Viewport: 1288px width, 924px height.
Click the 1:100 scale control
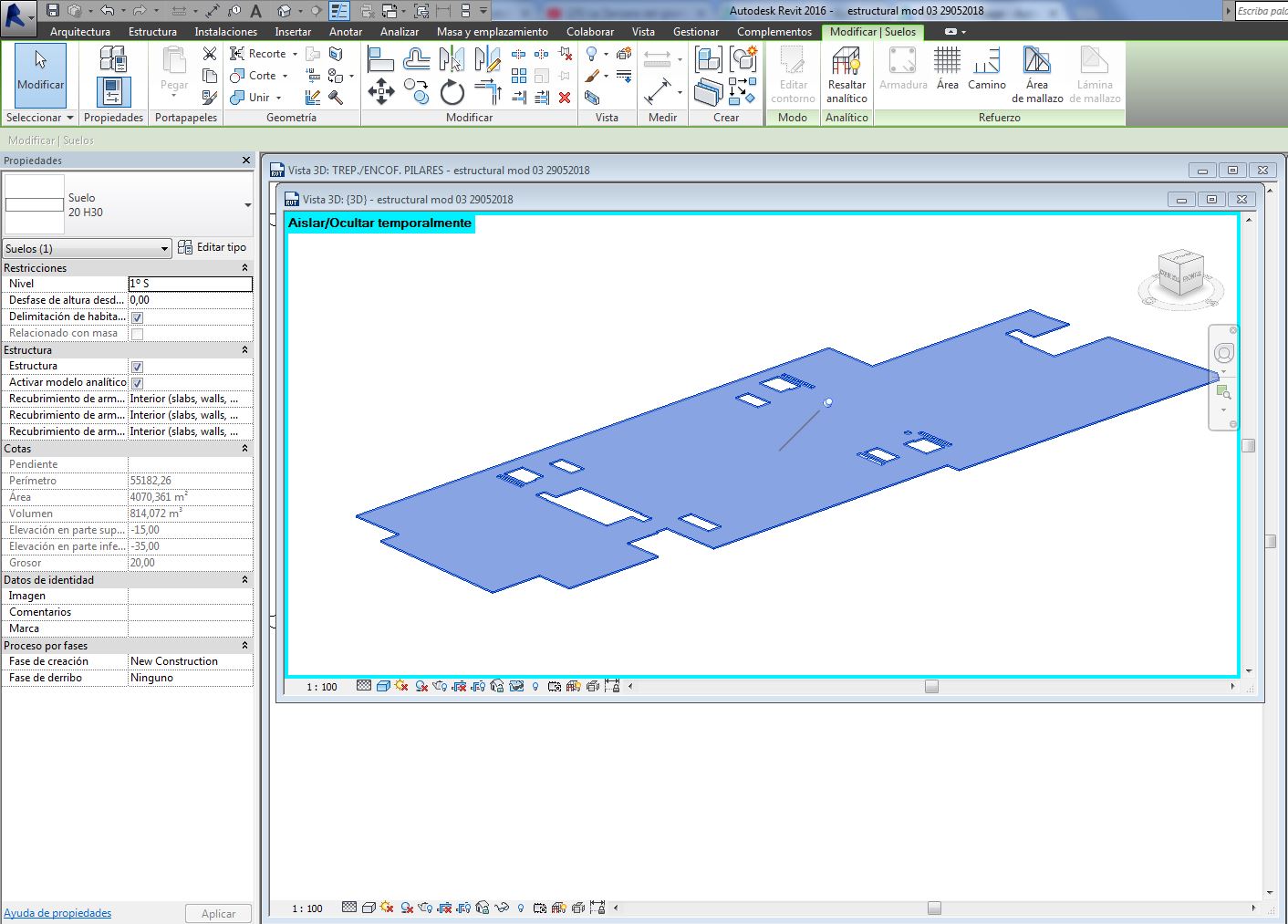coord(320,686)
